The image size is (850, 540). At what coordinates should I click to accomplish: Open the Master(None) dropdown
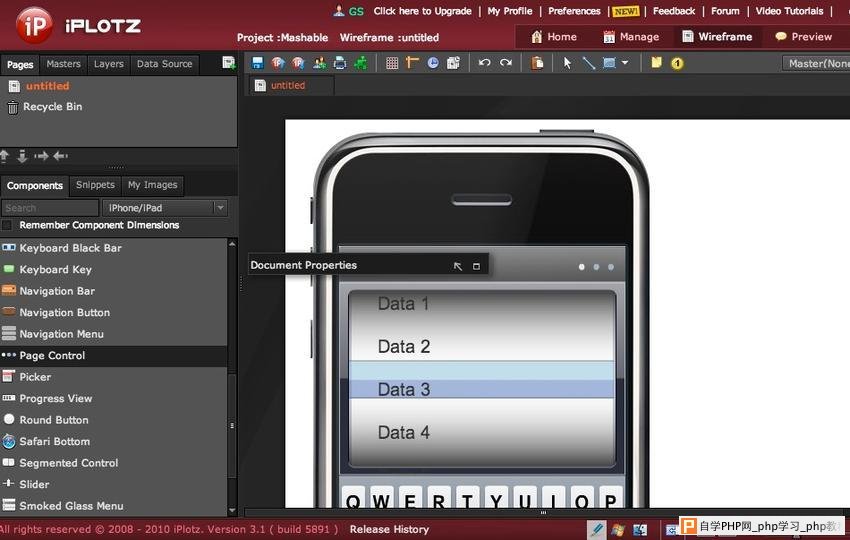click(816, 63)
